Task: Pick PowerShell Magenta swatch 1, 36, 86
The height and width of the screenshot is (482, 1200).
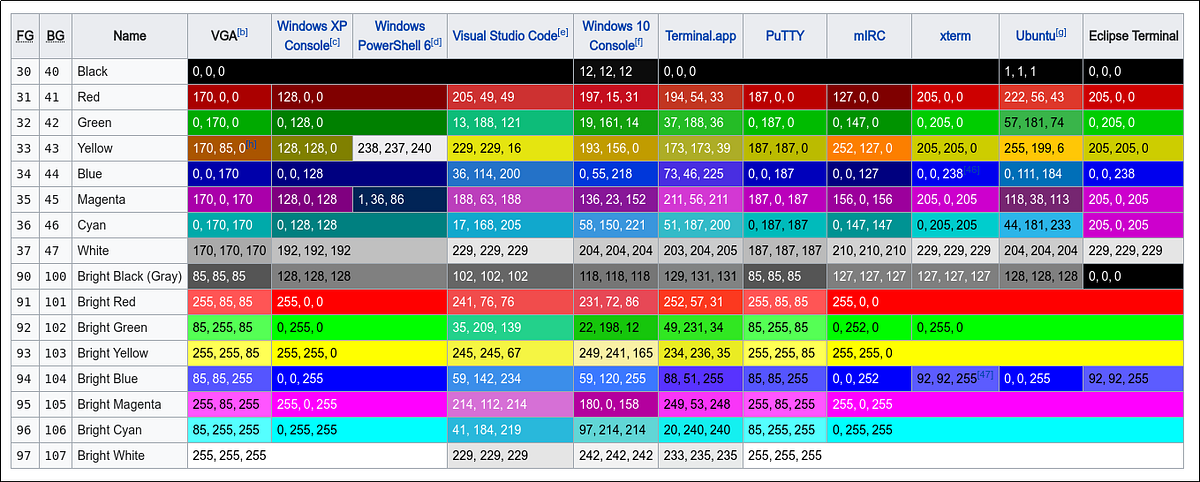Action: [x=400, y=199]
